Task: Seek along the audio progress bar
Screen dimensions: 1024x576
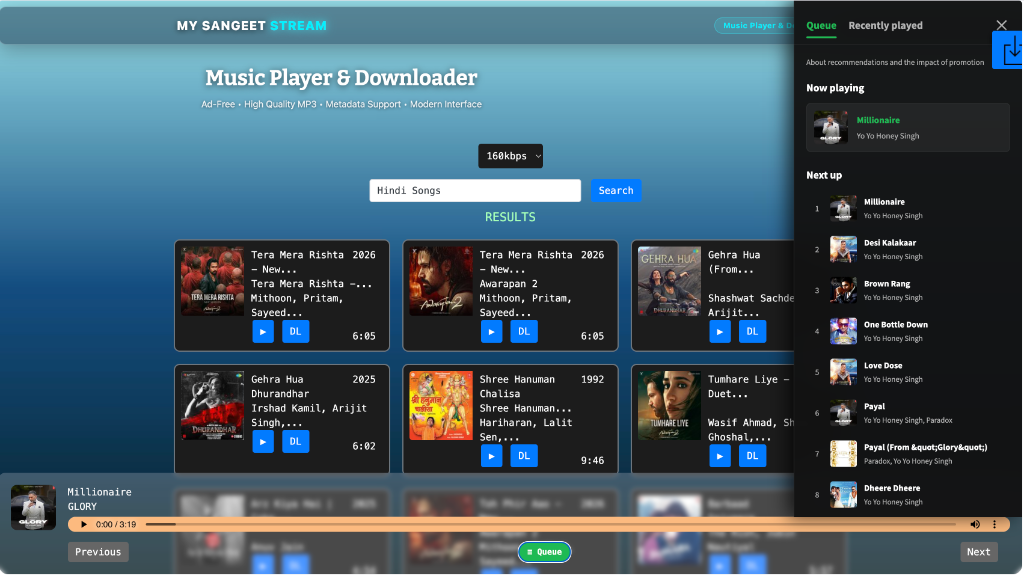Action: pyautogui.click(x=551, y=524)
